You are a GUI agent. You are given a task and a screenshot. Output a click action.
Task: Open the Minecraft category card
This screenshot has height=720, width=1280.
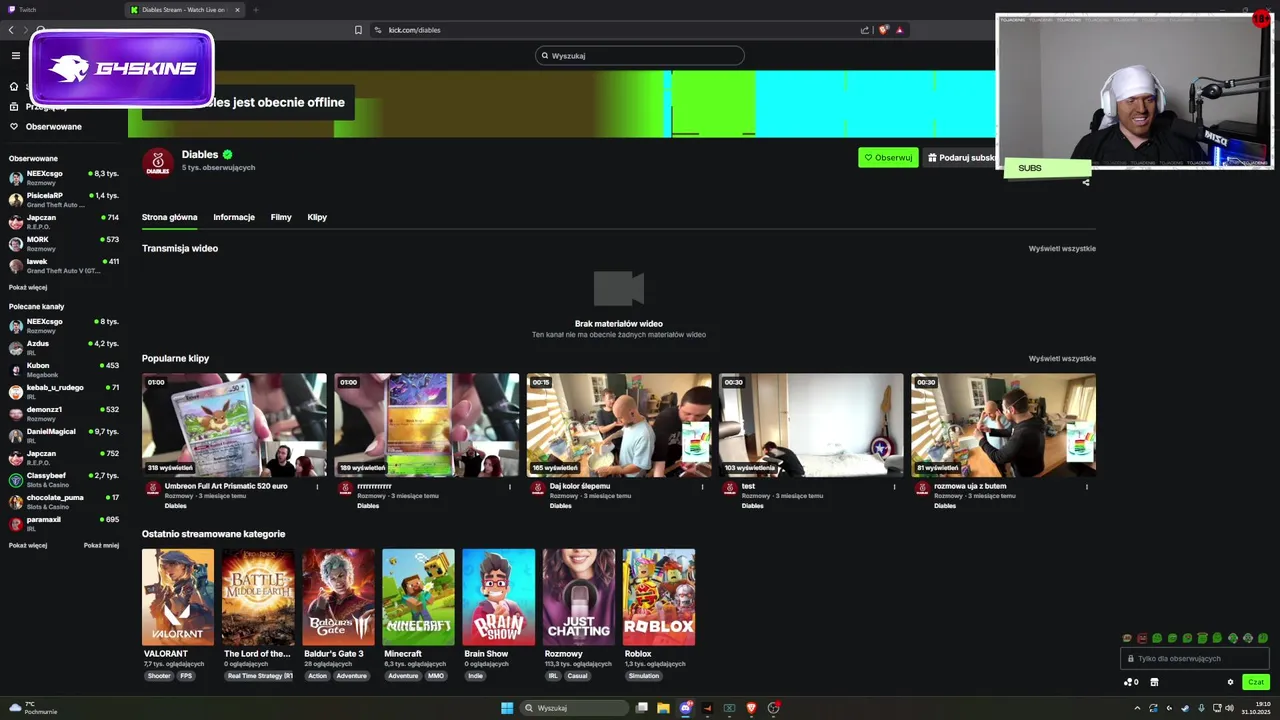tap(418, 597)
